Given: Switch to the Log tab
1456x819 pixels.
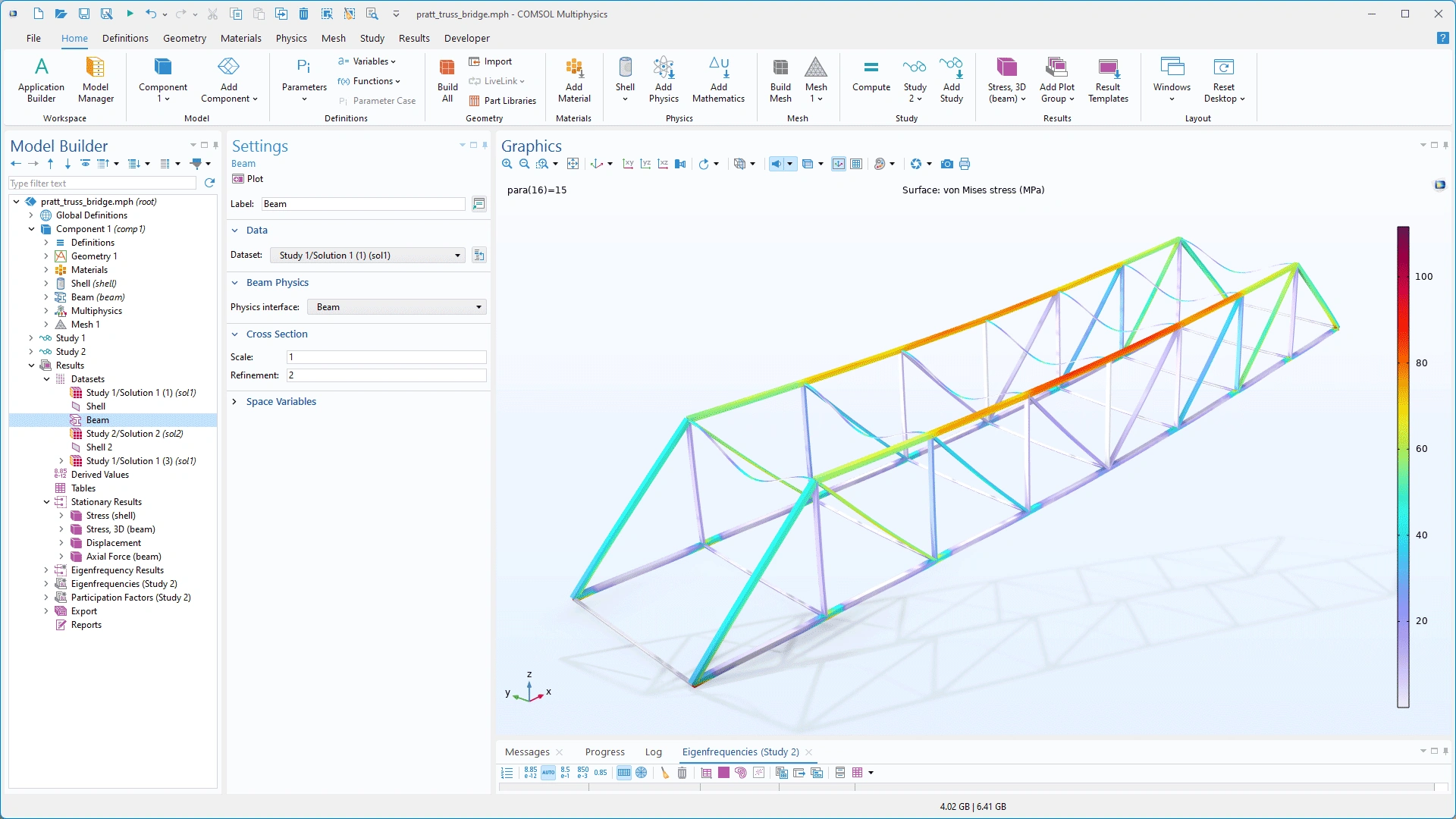Looking at the screenshot, I should pyautogui.click(x=653, y=752).
